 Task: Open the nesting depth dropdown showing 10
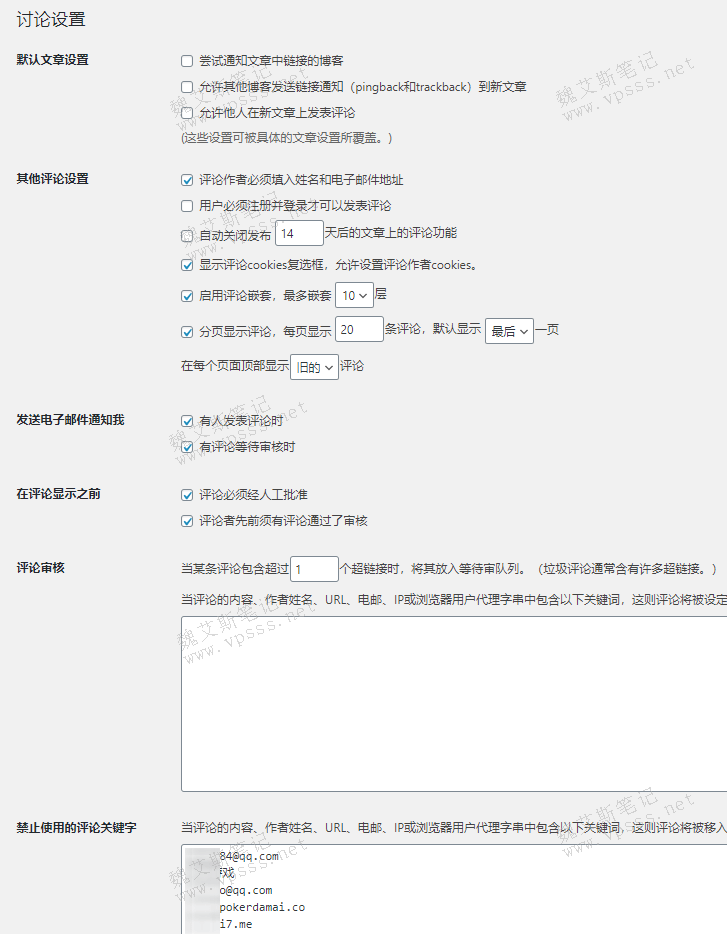pyautogui.click(x=355, y=296)
